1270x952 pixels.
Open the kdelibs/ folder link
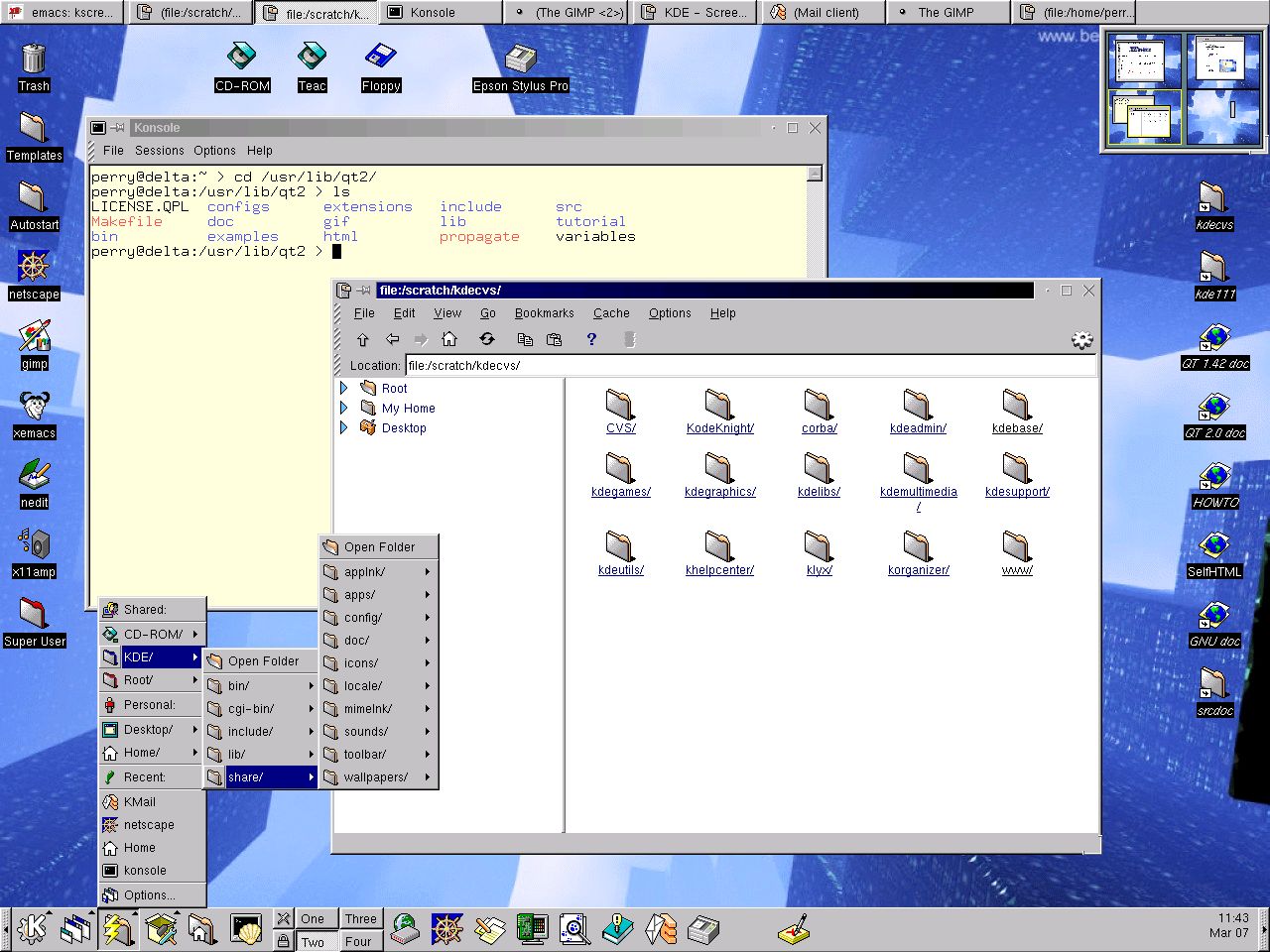pyautogui.click(x=818, y=490)
